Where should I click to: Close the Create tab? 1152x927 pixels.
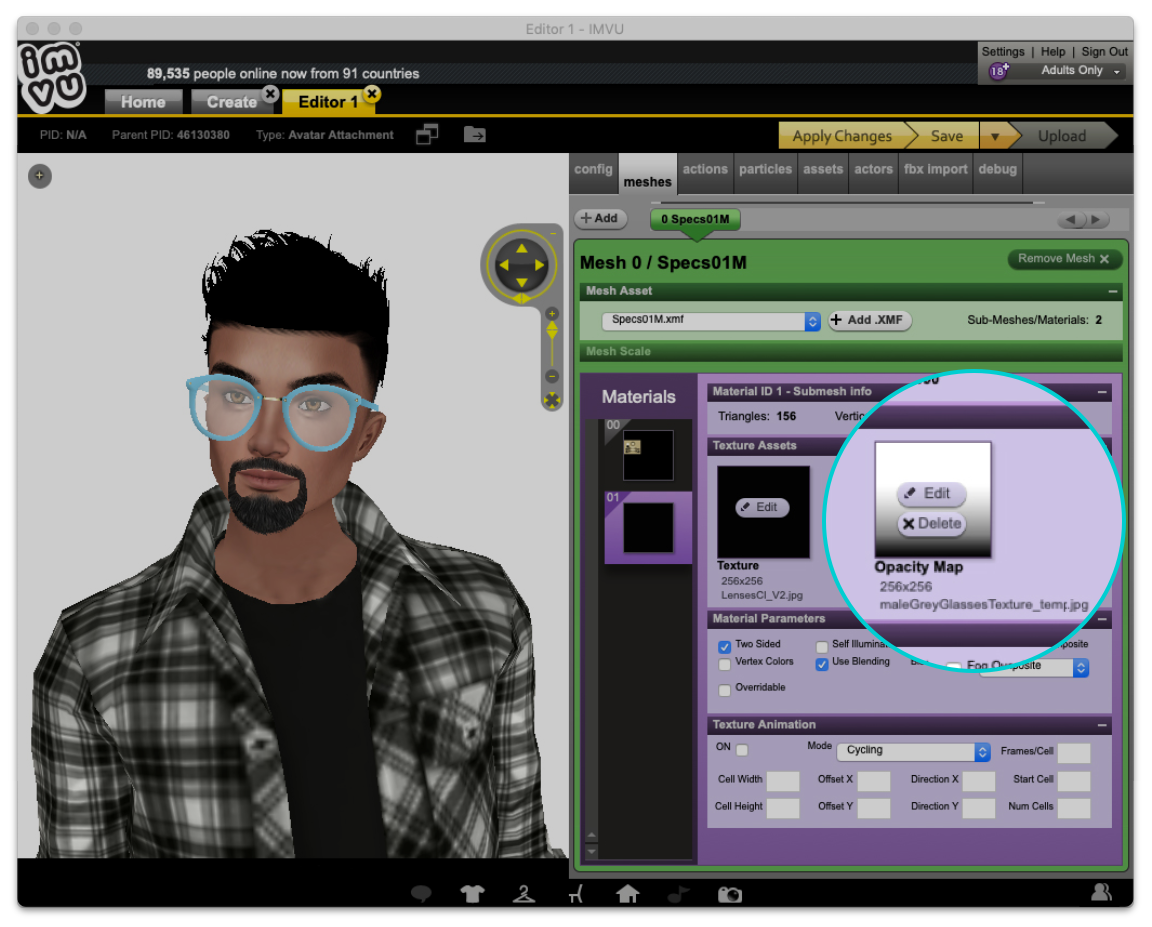pos(271,94)
